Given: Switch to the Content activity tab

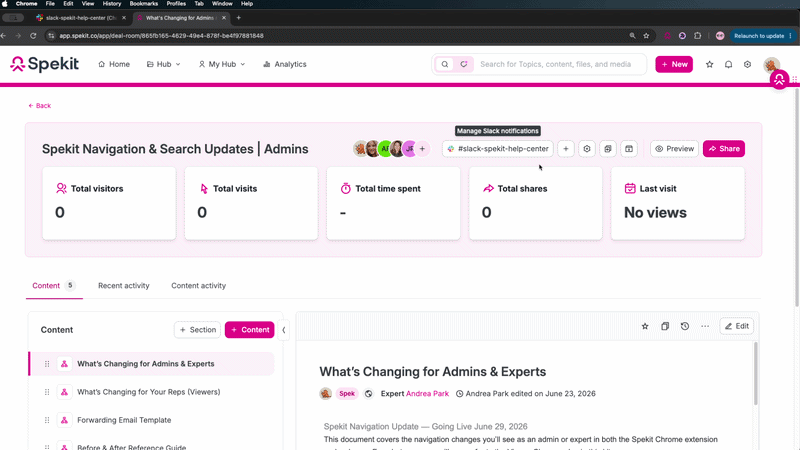Looking at the screenshot, I should (198, 286).
